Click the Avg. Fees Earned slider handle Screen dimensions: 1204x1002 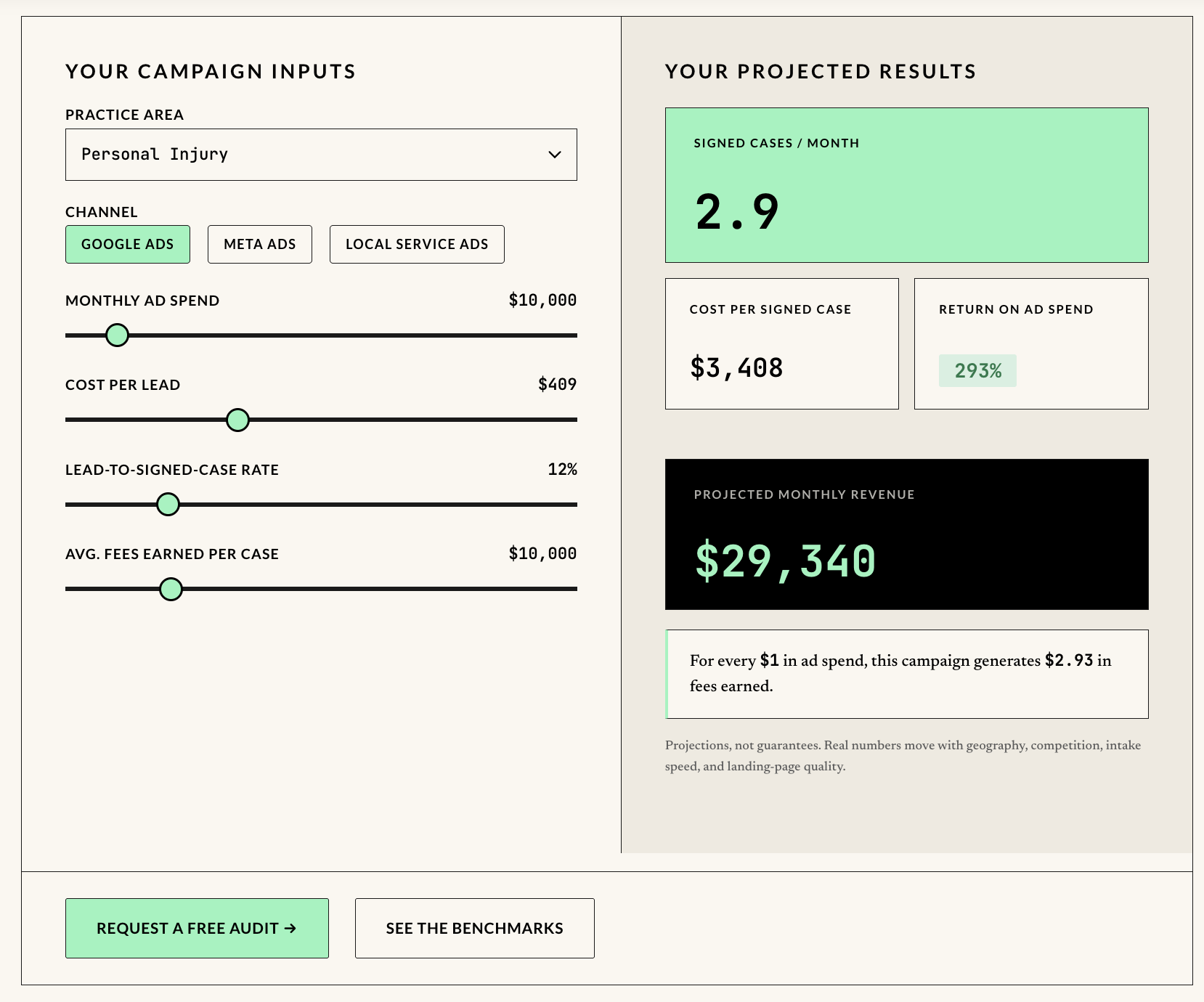click(x=171, y=589)
